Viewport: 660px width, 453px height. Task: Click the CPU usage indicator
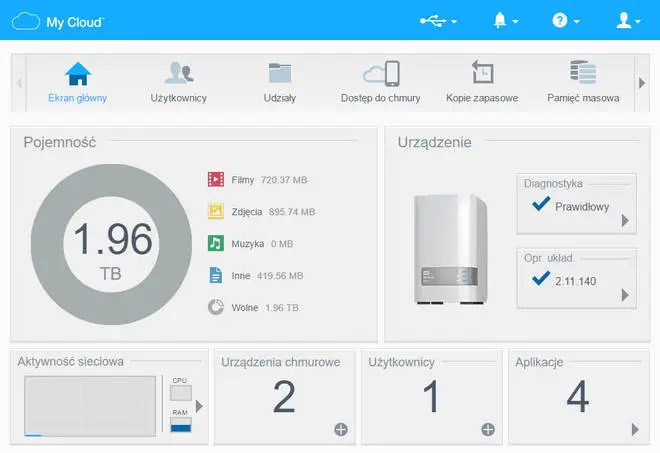pos(181,393)
